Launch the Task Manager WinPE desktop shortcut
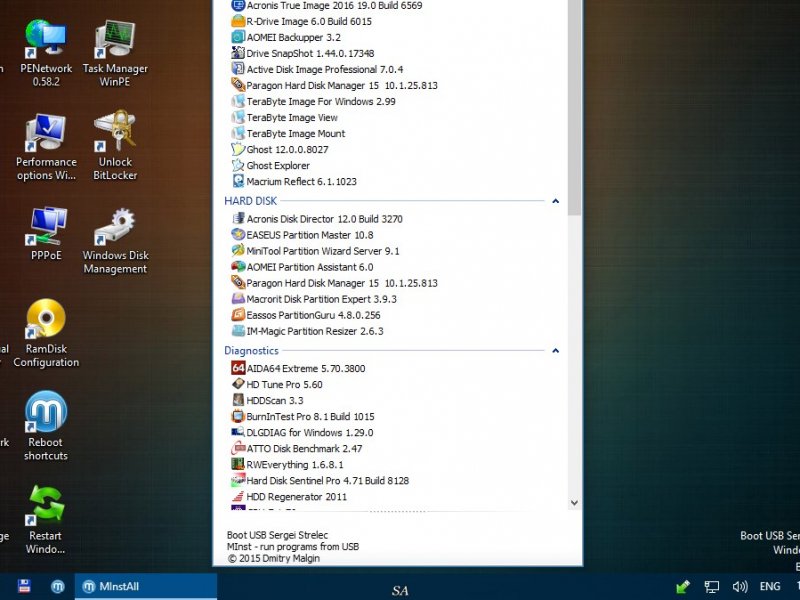 point(115,53)
